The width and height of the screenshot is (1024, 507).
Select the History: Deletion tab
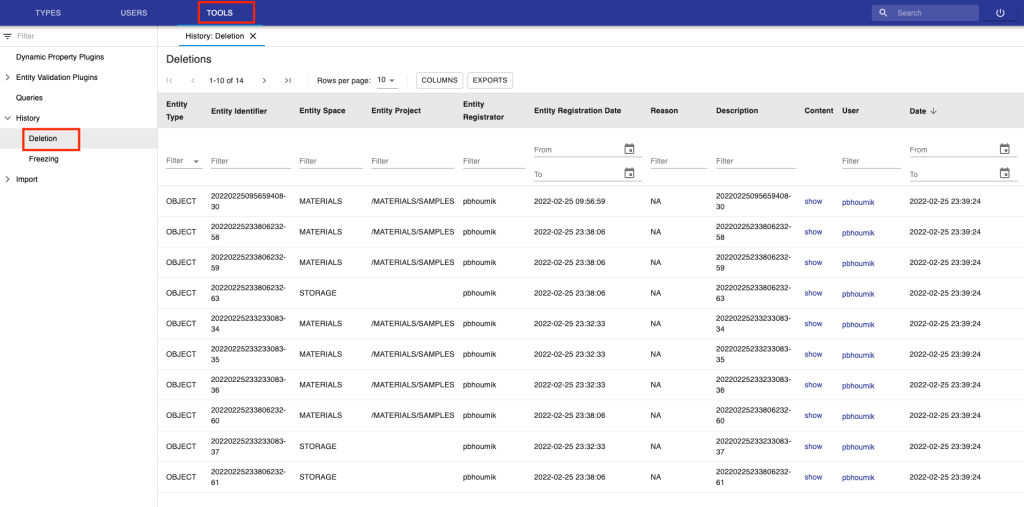pyautogui.click(x=214, y=36)
